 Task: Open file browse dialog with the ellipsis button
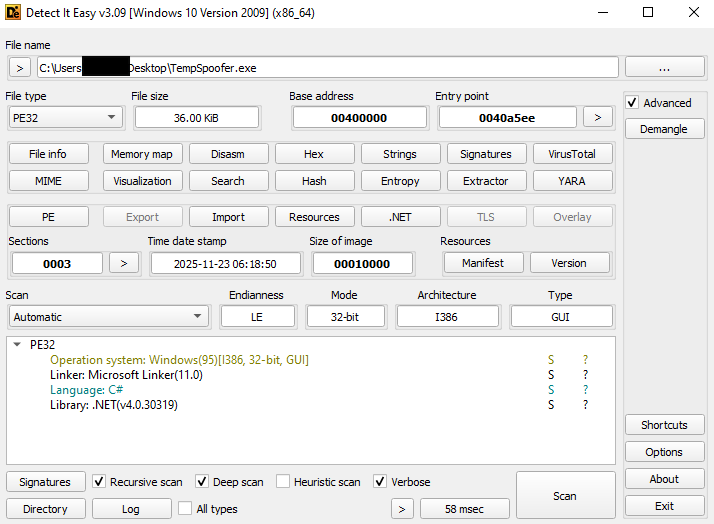pos(664,68)
